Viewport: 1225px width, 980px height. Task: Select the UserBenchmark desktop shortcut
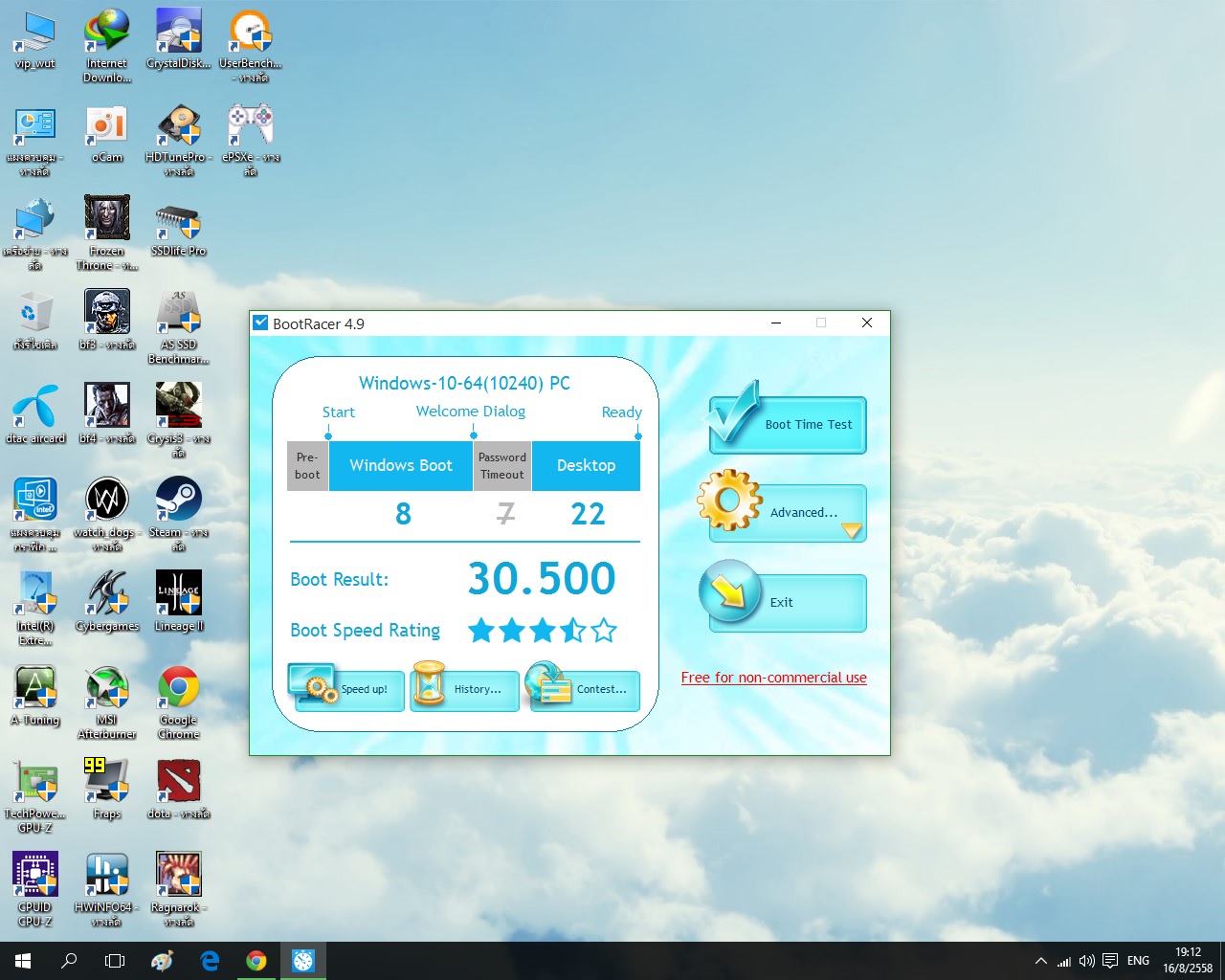tap(251, 46)
